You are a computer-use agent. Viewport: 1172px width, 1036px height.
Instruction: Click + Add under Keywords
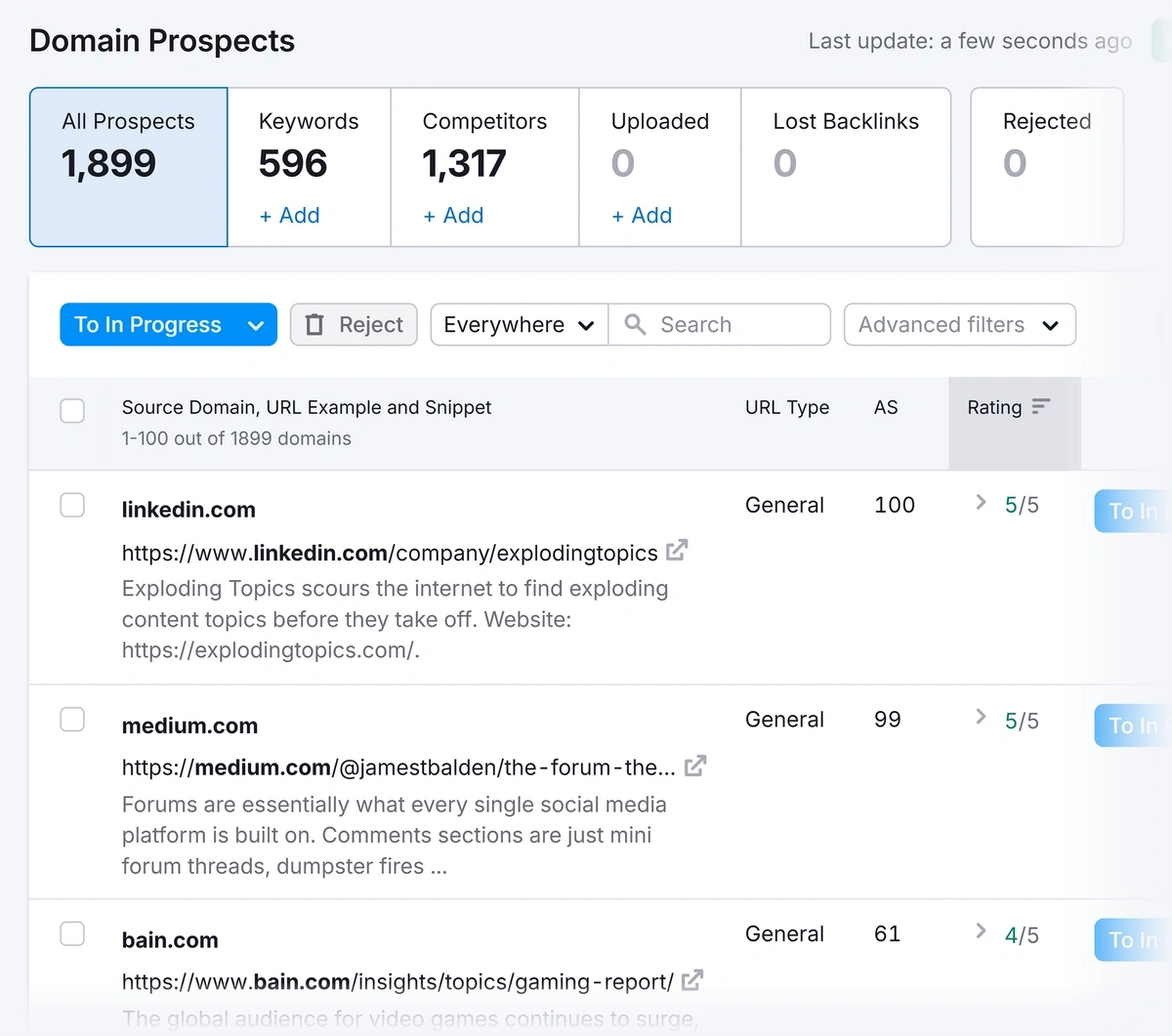pos(289,216)
